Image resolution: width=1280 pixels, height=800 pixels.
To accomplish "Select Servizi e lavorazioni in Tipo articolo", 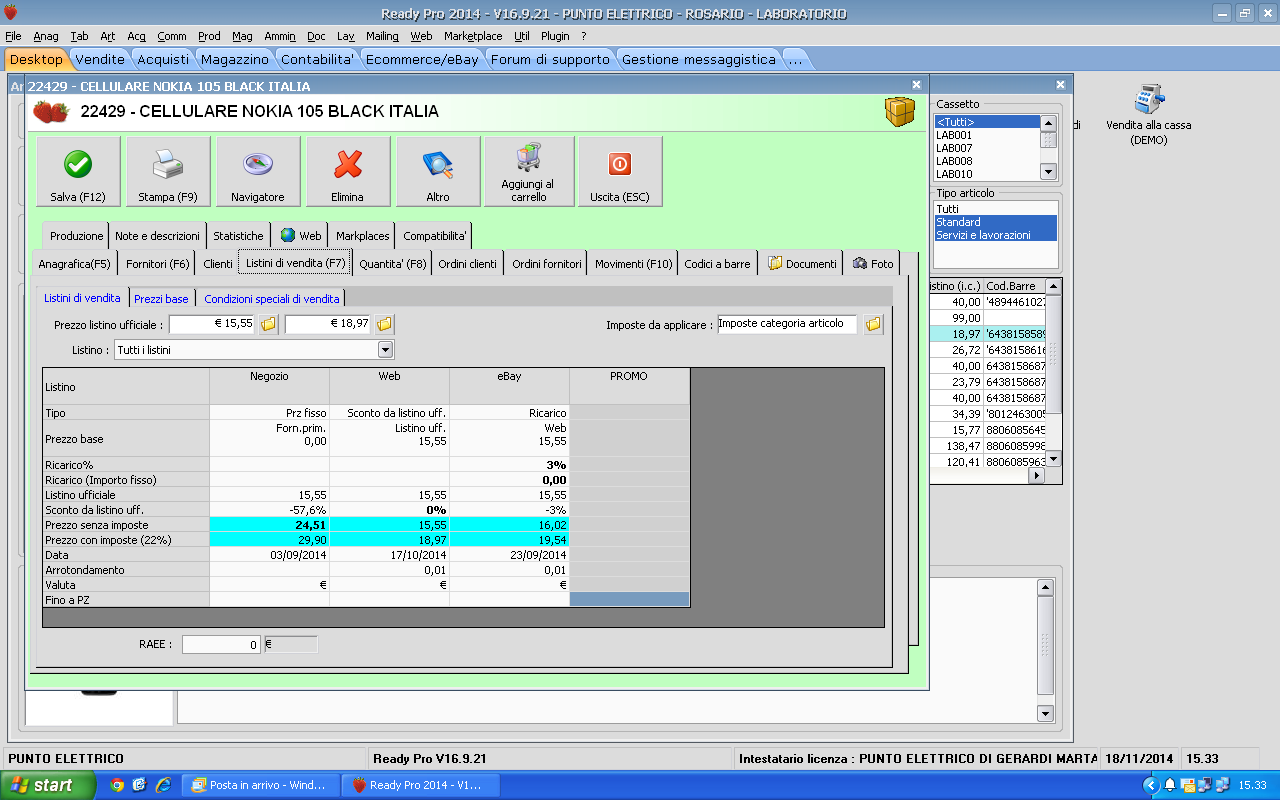I will click(x=995, y=235).
